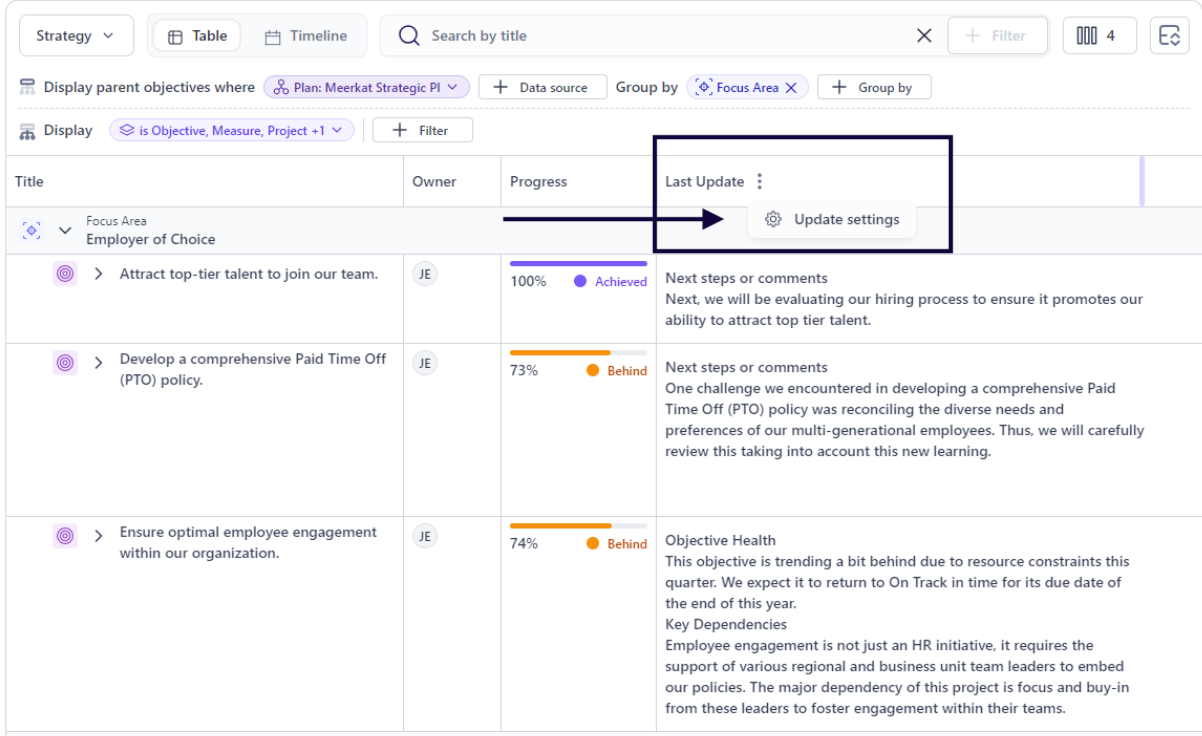Click the Group by add button
The height and width of the screenshot is (736, 1202).
[873, 88]
